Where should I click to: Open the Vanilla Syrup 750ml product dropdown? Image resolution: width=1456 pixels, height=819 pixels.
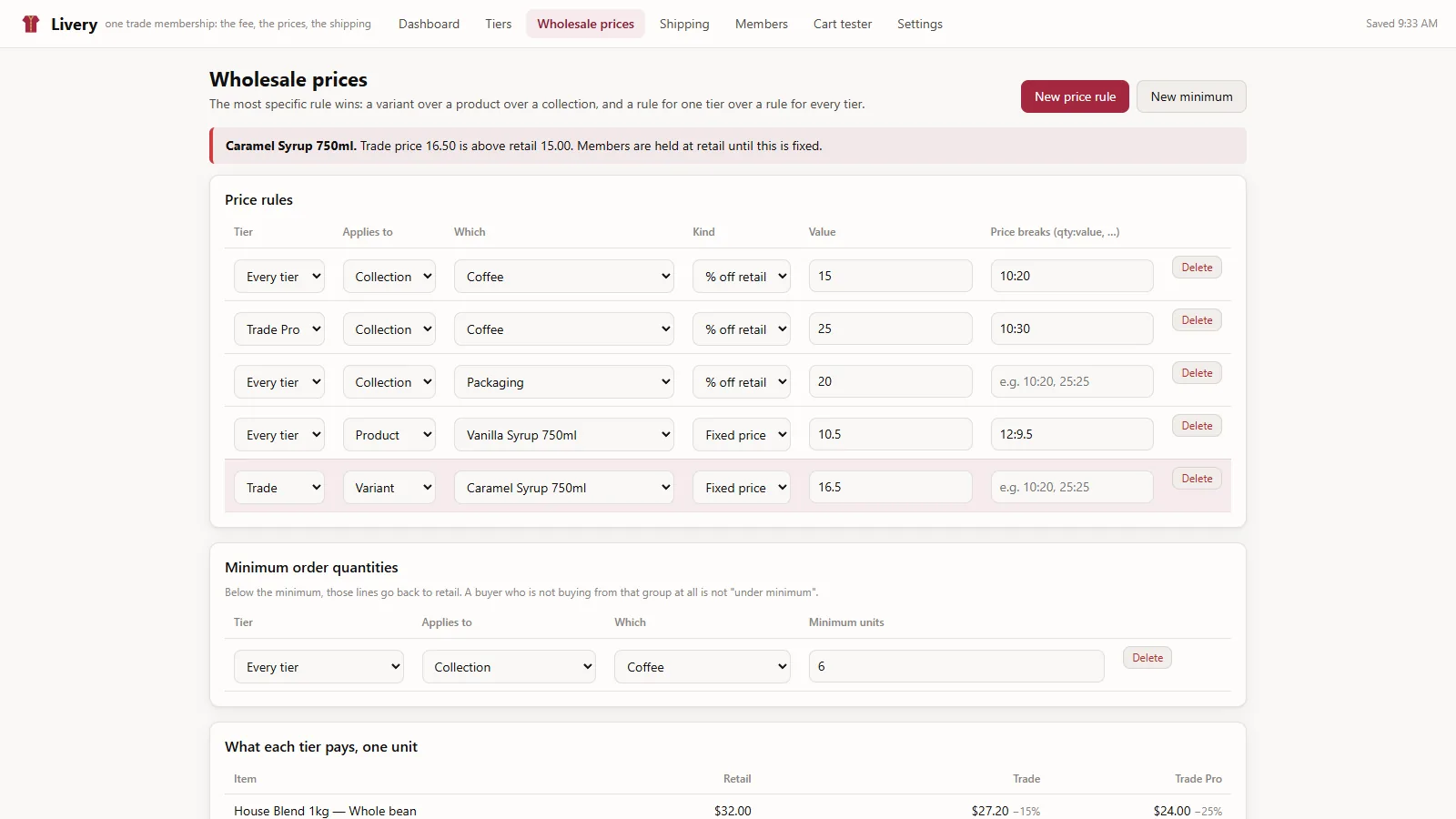[x=564, y=435]
